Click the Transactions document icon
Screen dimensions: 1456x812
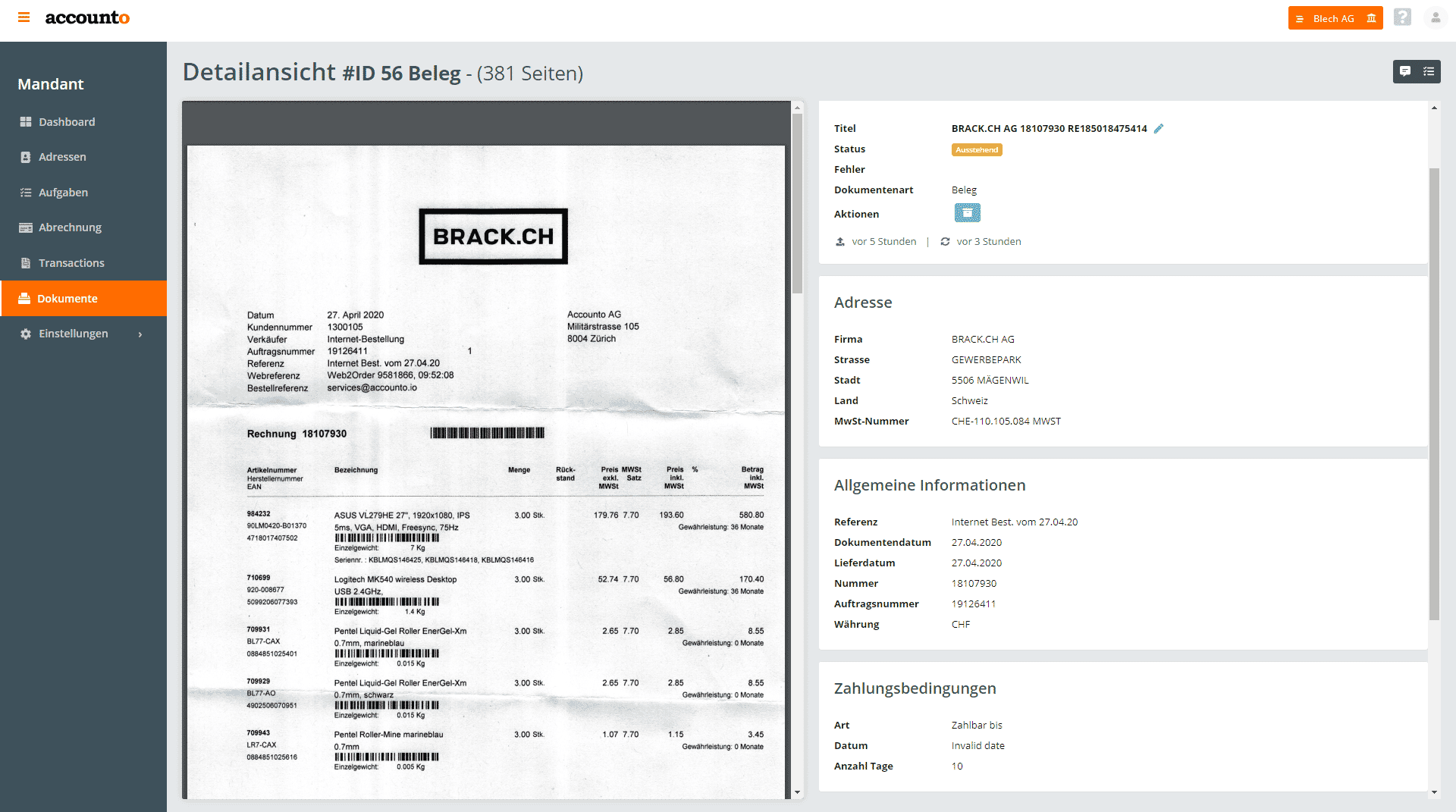(26, 263)
